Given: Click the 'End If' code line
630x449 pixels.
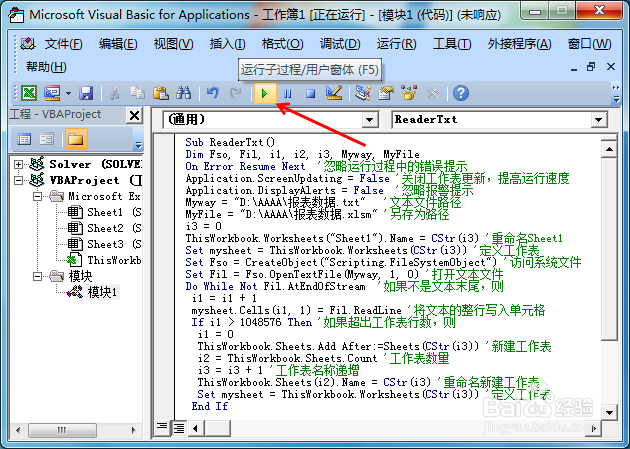Looking at the screenshot, I should [210, 406].
